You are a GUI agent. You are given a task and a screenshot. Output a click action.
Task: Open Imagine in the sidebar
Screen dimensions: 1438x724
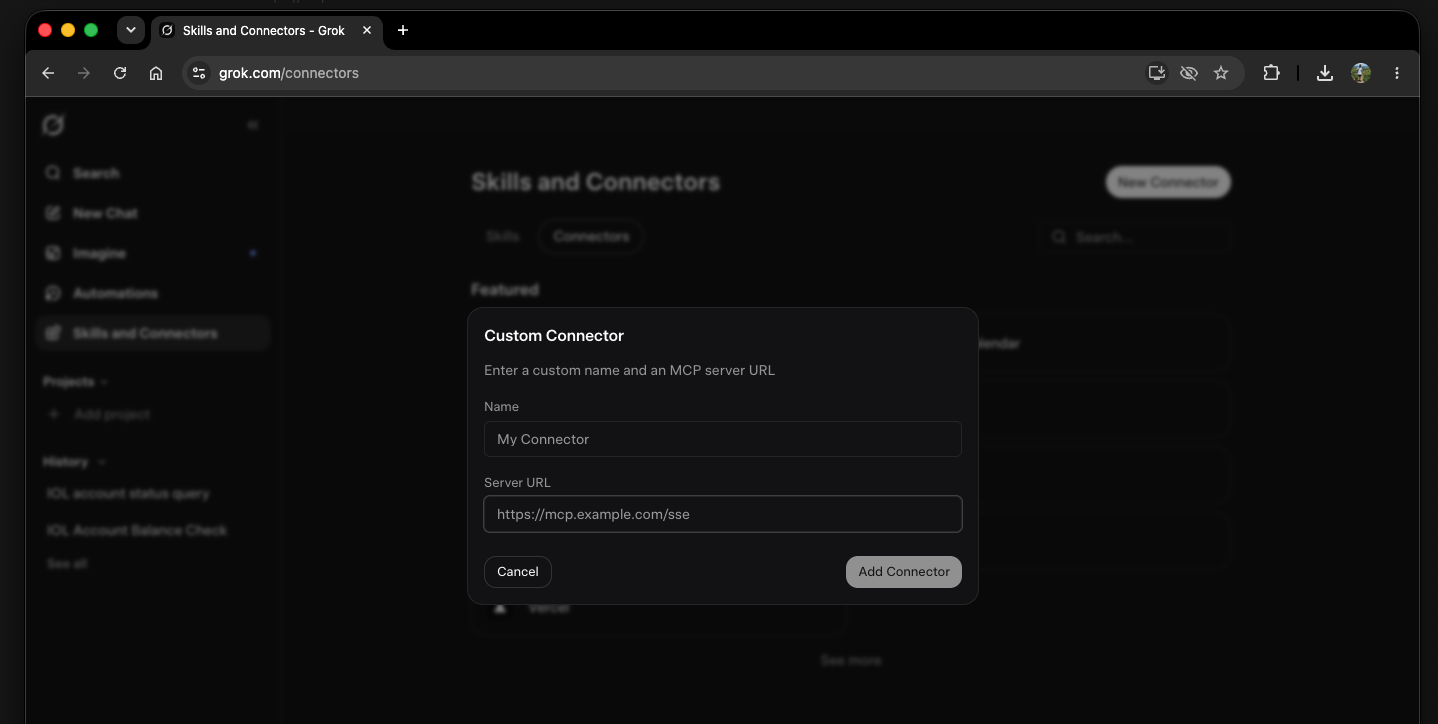point(153,253)
